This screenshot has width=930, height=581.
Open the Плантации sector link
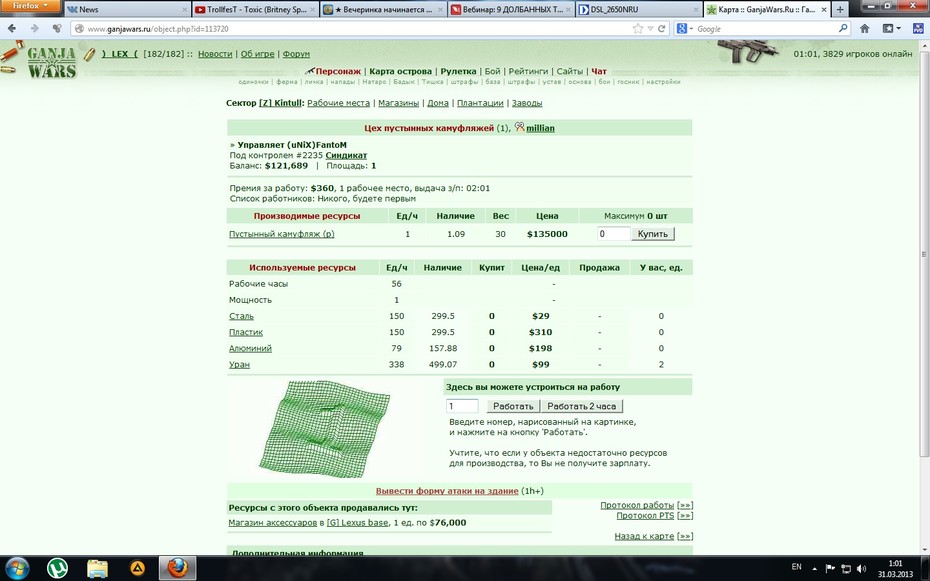click(x=480, y=103)
